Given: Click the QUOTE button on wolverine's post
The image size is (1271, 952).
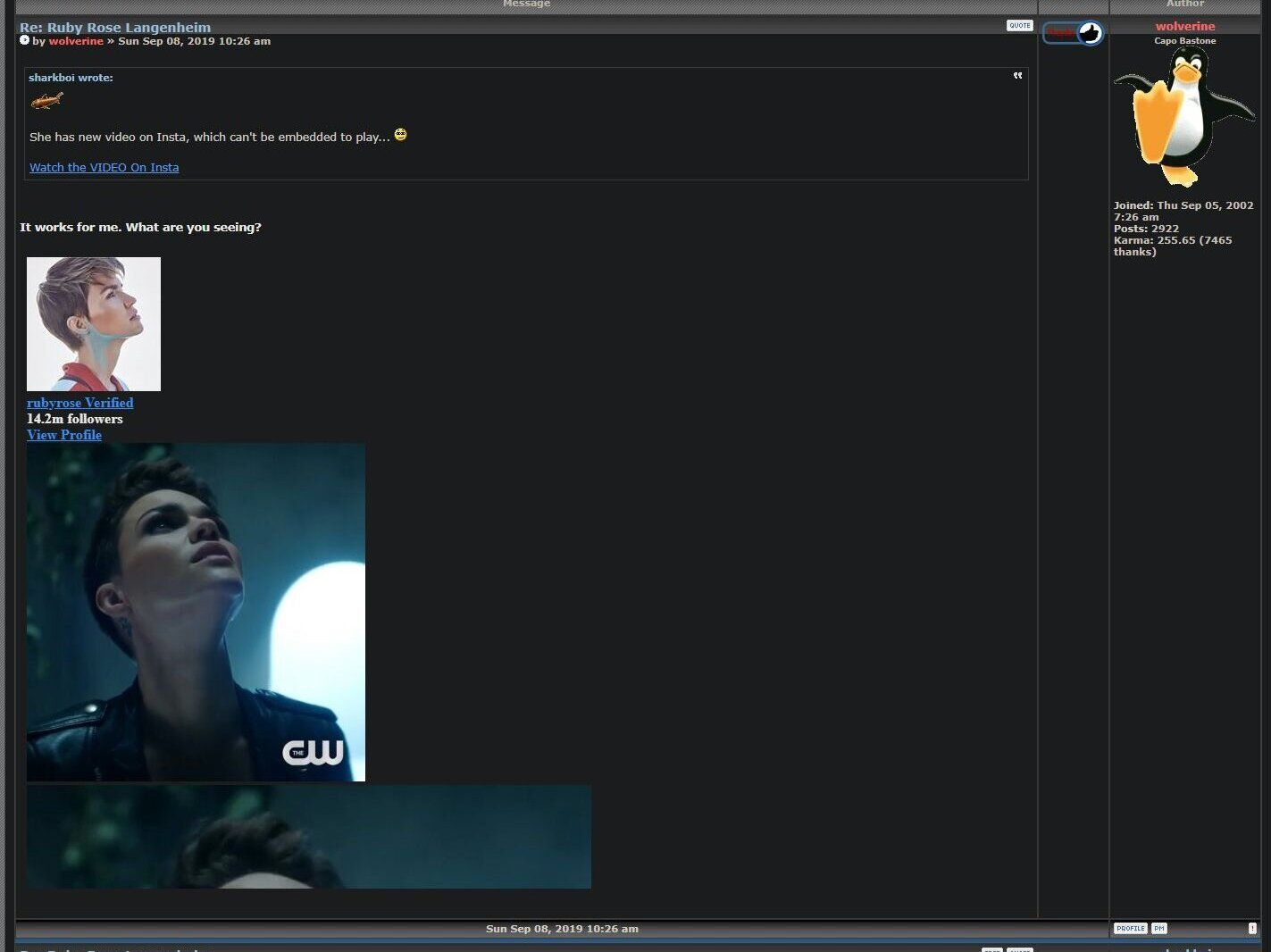Looking at the screenshot, I should 1019,26.
